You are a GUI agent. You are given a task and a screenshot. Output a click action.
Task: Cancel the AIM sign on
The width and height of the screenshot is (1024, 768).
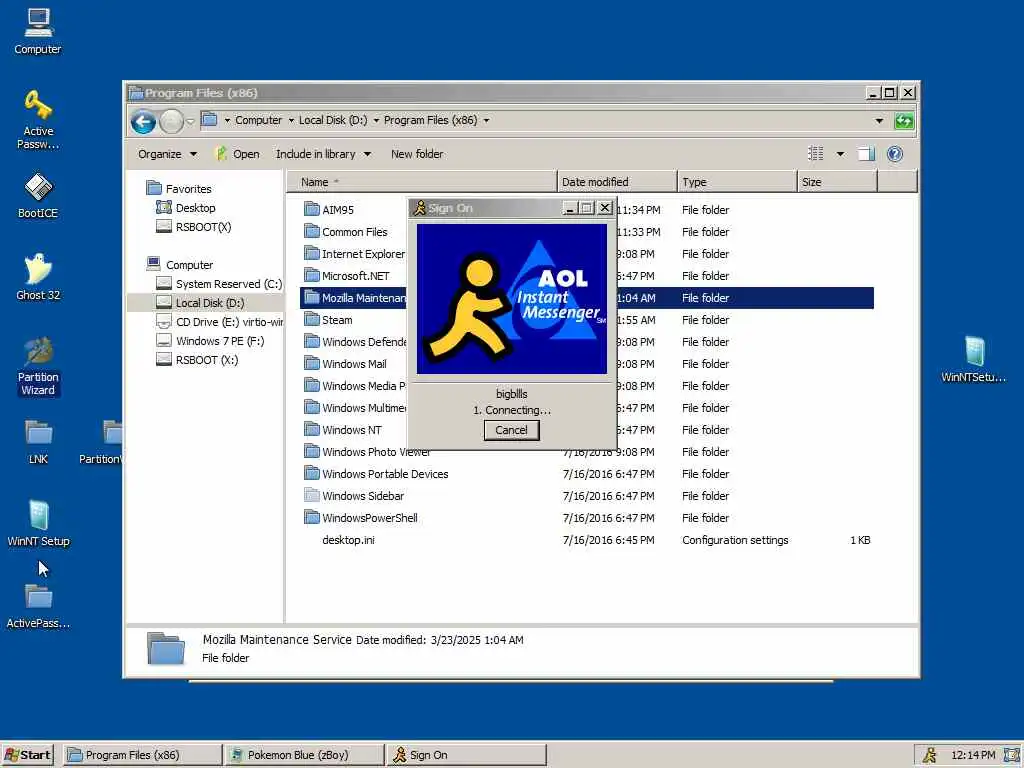tap(511, 430)
